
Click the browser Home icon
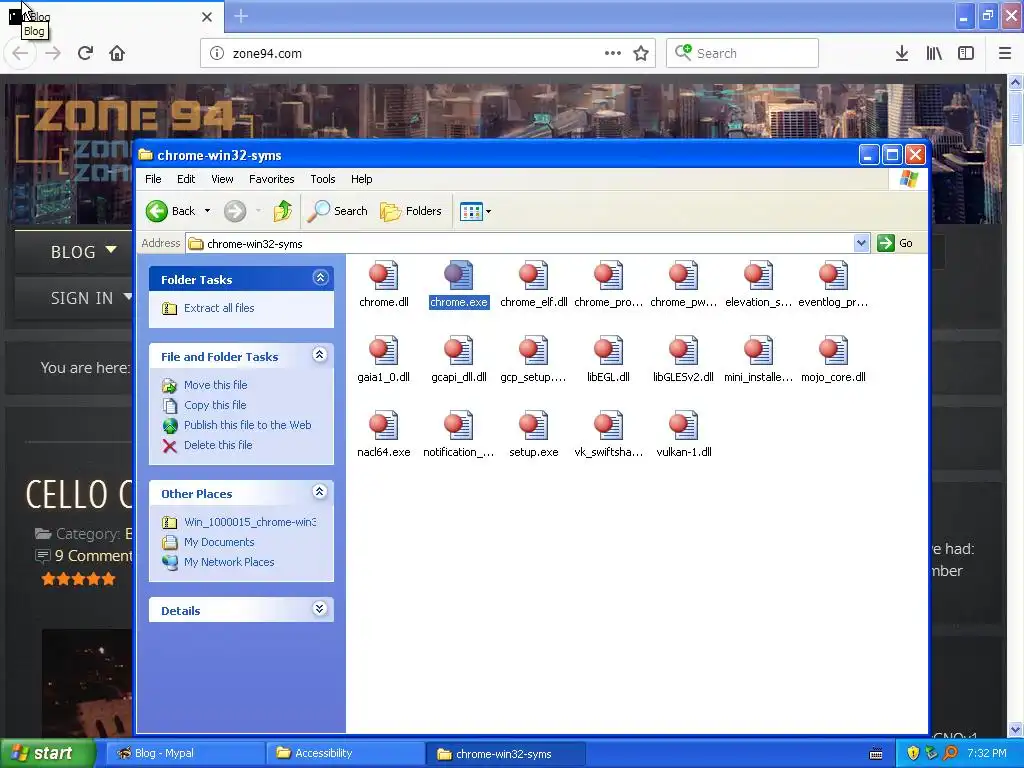117,53
